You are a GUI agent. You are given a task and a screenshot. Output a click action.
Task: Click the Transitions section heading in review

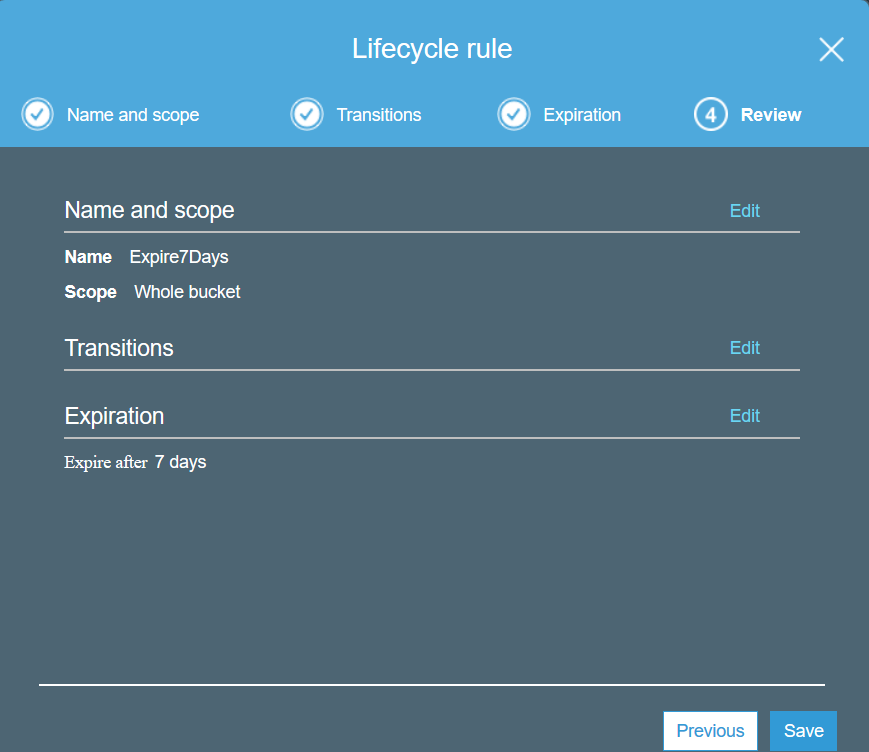click(x=119, y=348)
